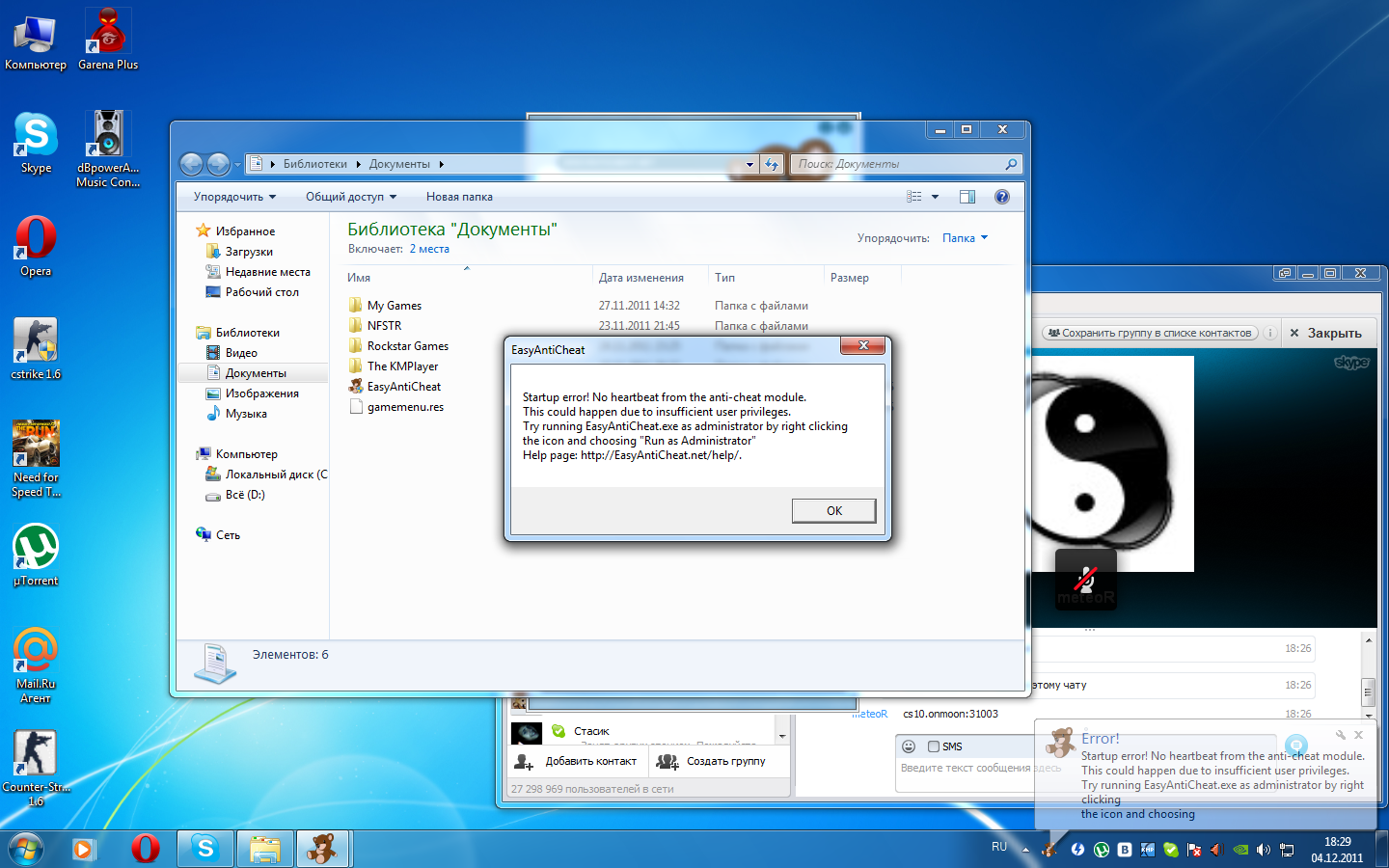1389x868 pixels.
Task: Click the Имя column header
Action: [x=469, y=278]
